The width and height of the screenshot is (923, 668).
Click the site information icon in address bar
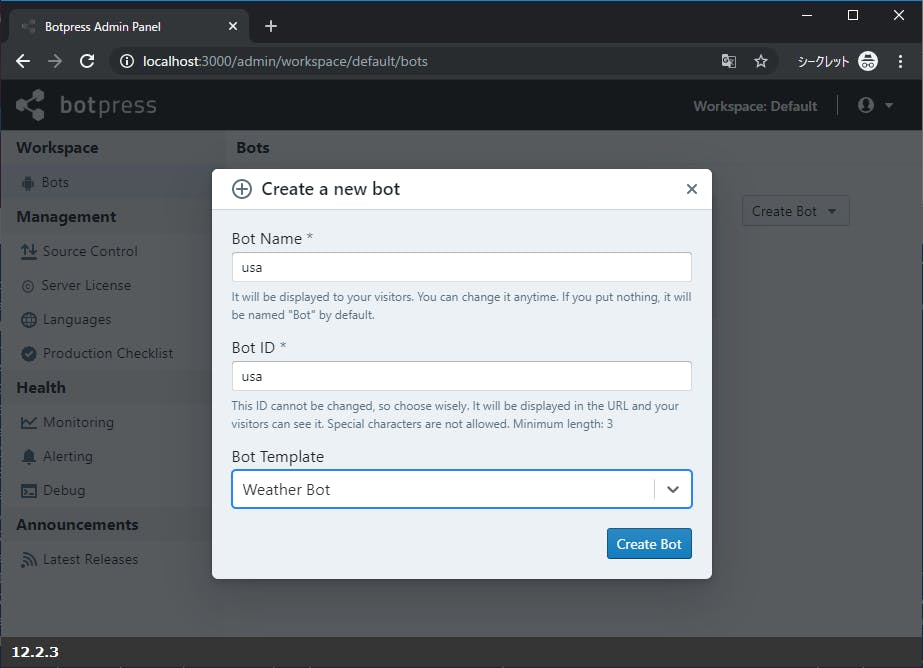pos(127,61)
